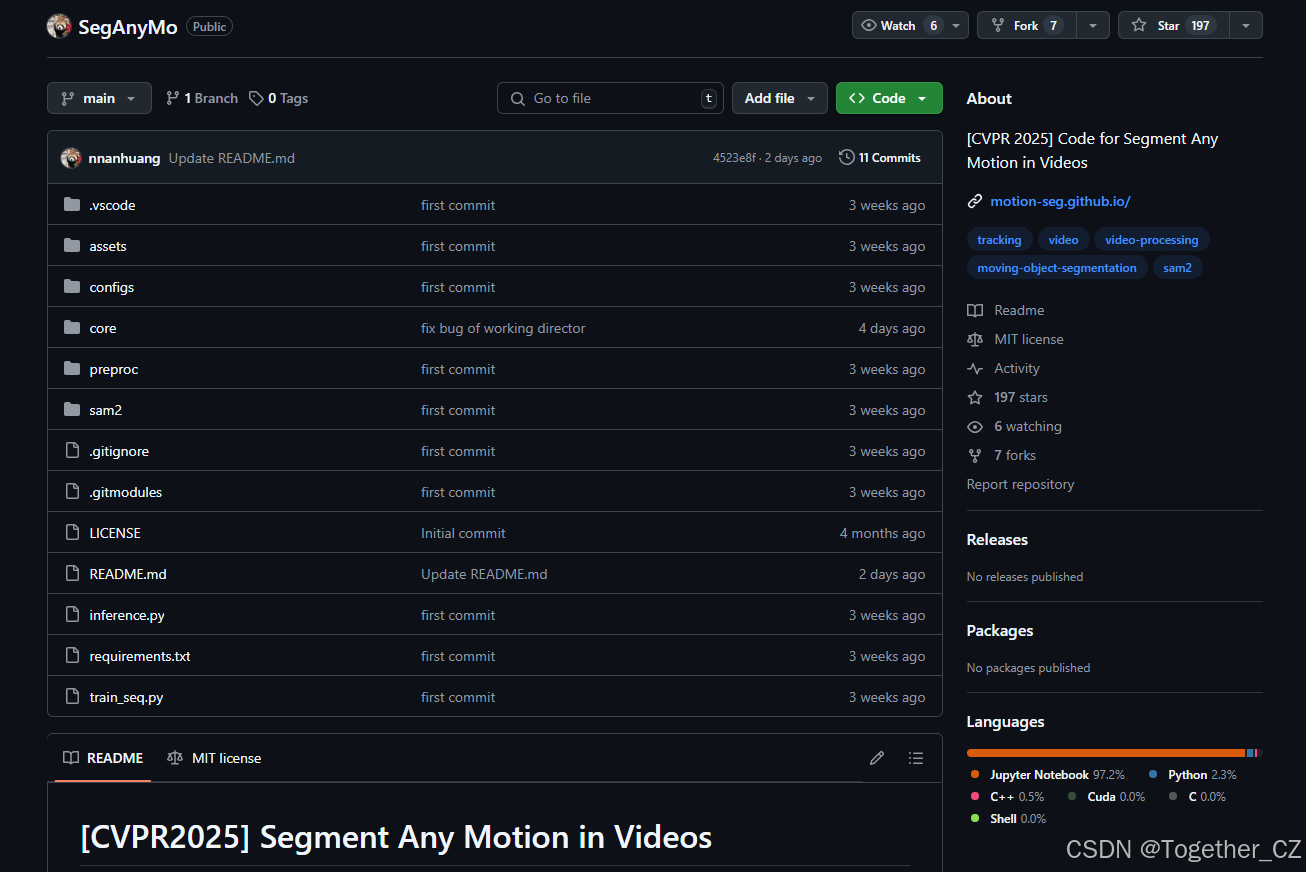Click the folder icon beside sam2
This screenshot has width=1306, height=872.
[72, 410]
